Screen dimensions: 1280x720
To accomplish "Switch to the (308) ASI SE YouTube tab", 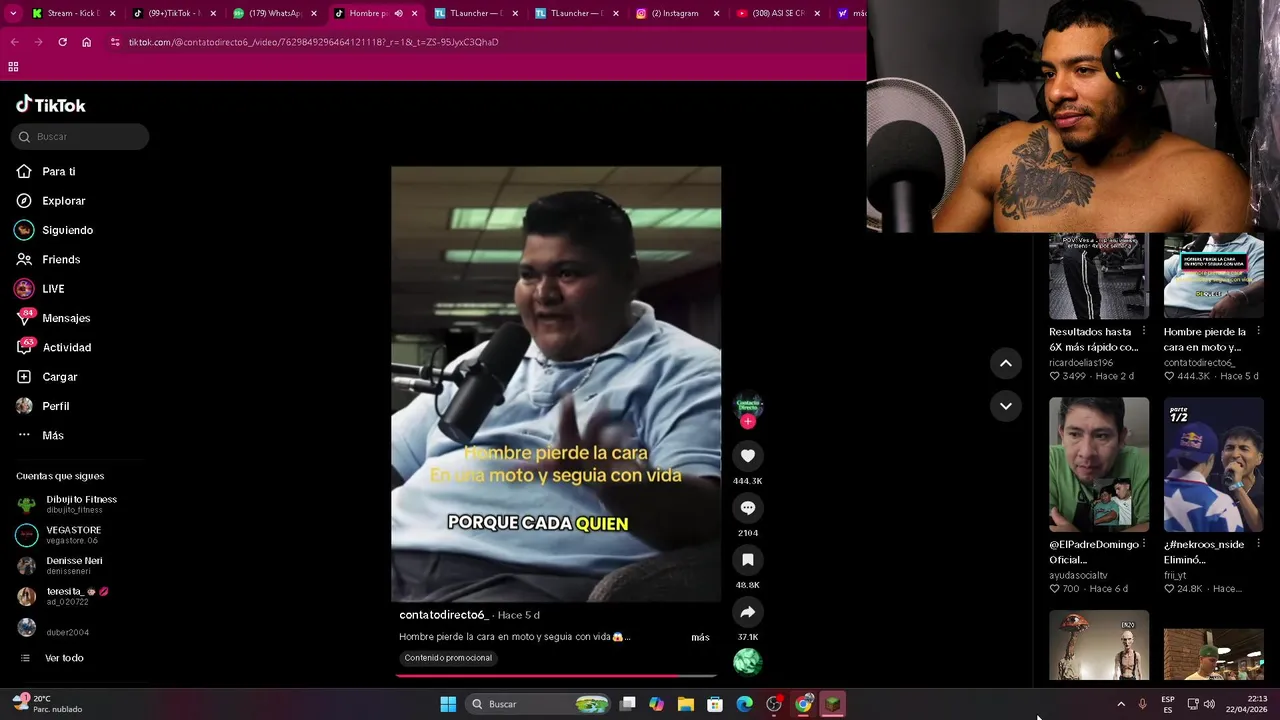I will coord(777,13).
